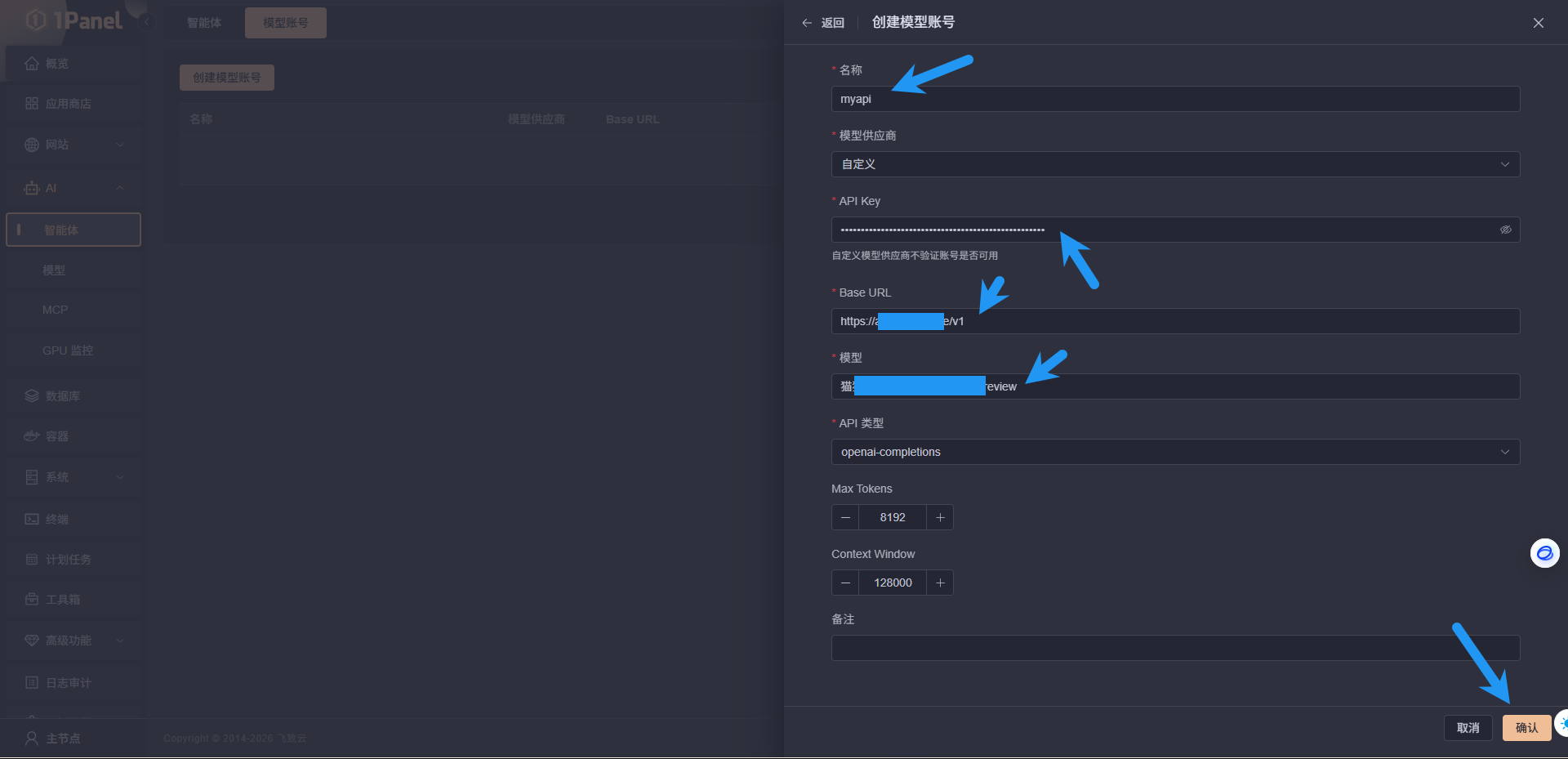Screen dimensions: 1568x759
Task: Increase Context Window with plus button
Action: tap(940, 583)
